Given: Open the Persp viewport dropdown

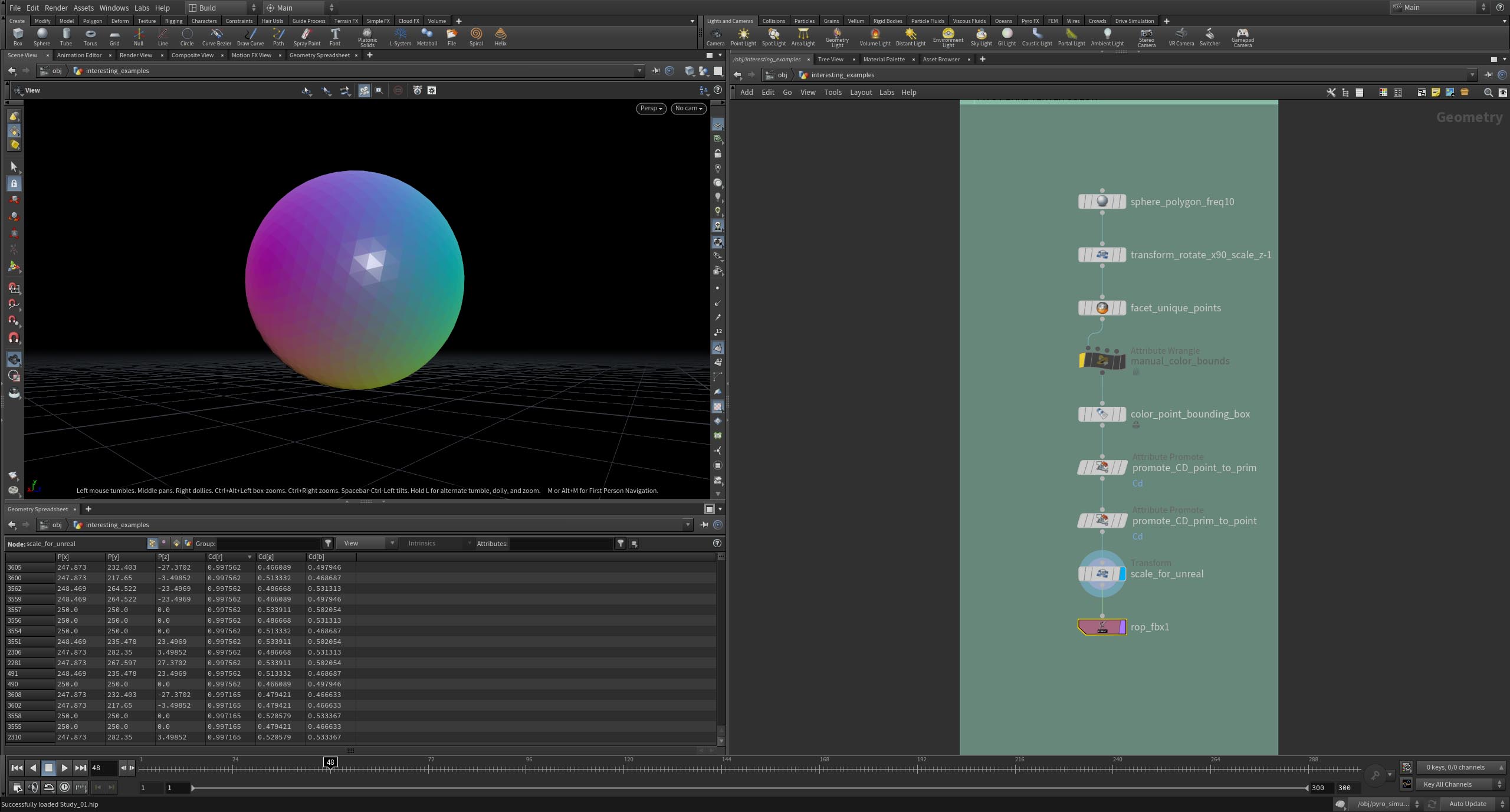Looking at the screenshot, I should coord(651,109).
